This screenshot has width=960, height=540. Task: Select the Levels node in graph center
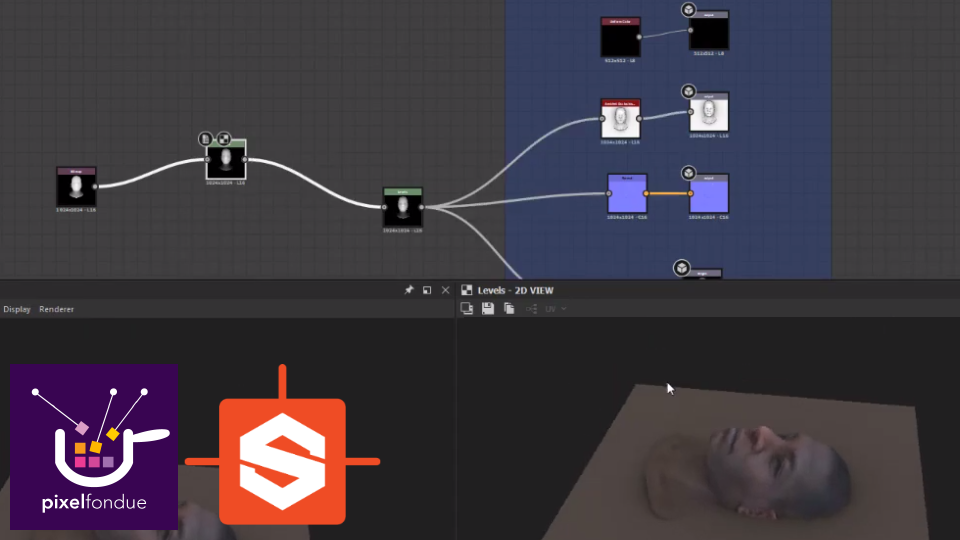tap(402, 208)
